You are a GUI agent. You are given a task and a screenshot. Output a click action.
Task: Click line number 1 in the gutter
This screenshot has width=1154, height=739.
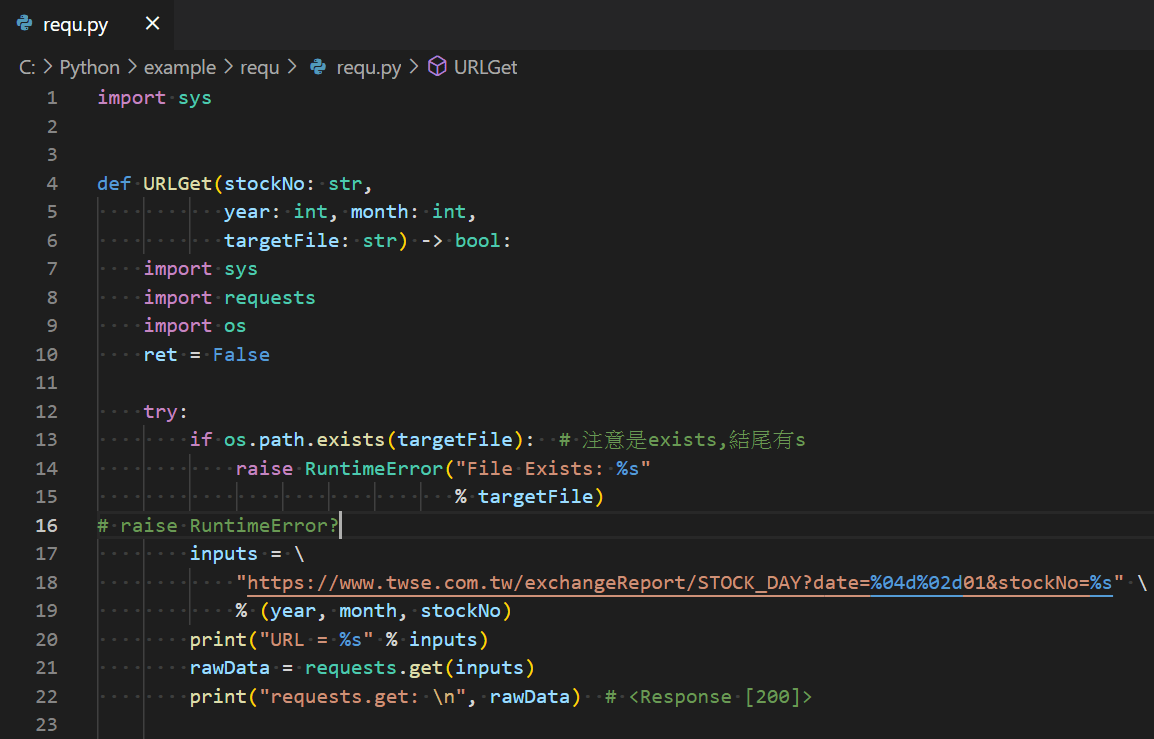click(x=51, y=97)
